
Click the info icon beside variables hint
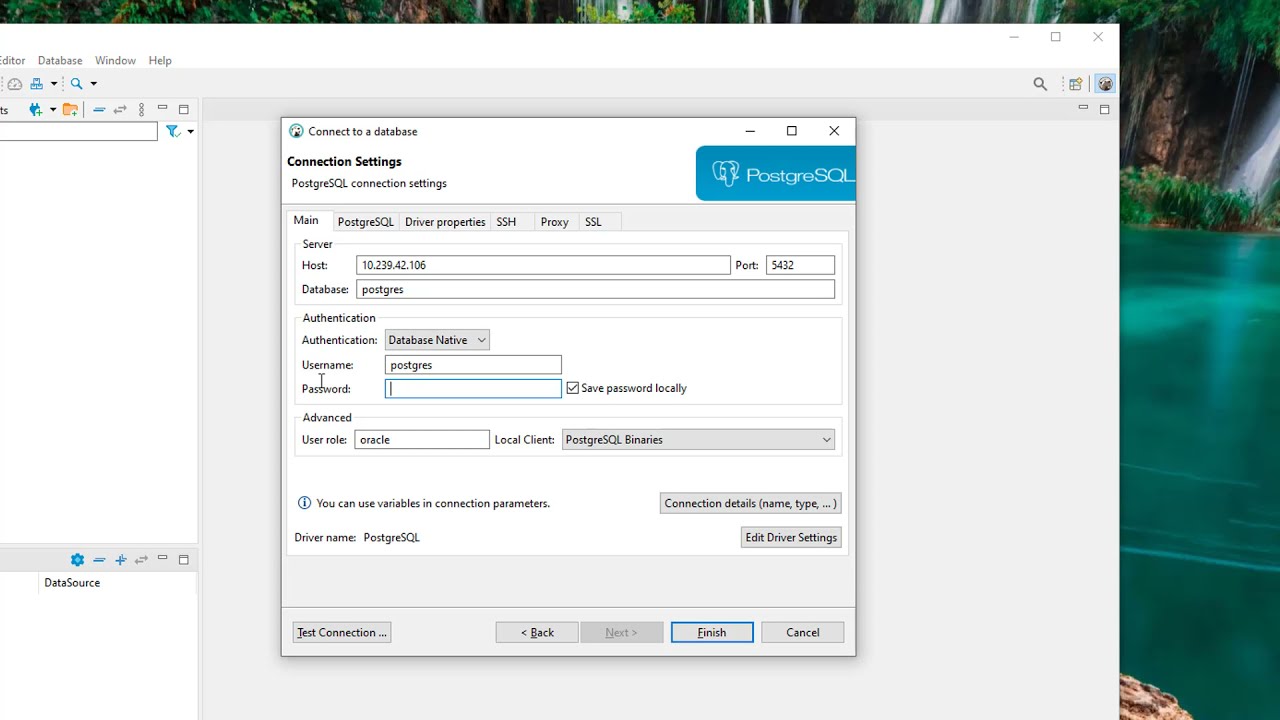tap(304, 503)
